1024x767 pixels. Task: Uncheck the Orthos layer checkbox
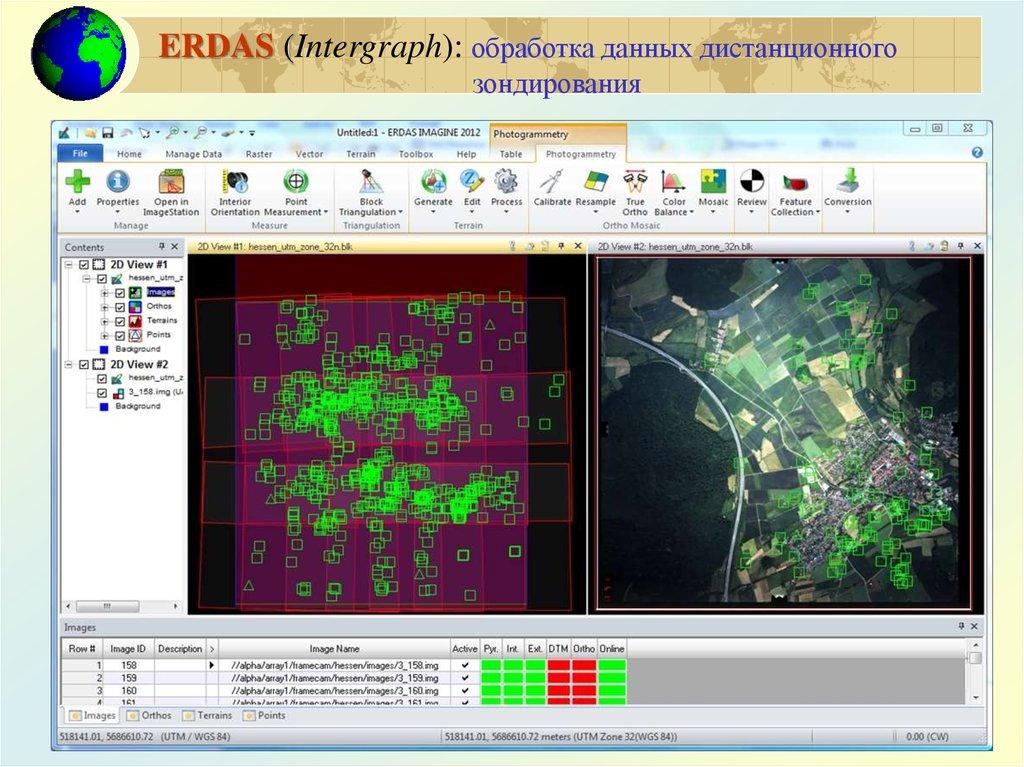(119, 307)
